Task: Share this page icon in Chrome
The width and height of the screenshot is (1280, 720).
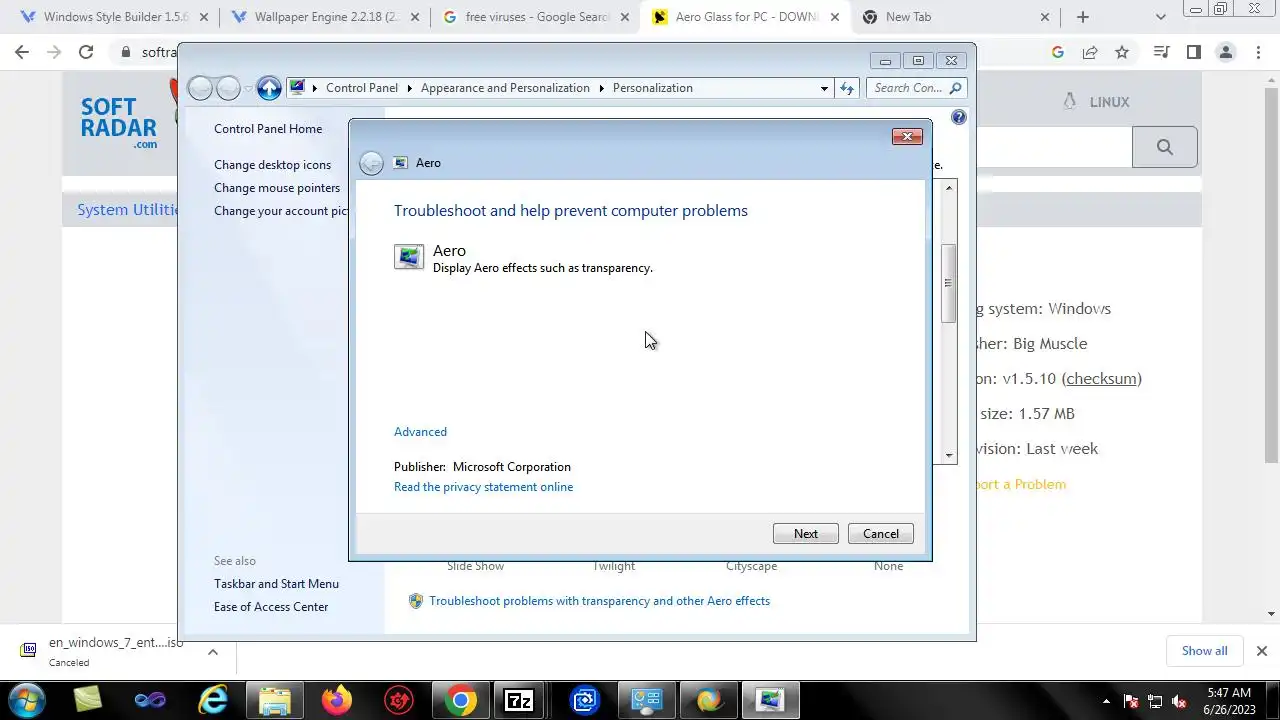Action: pos(1090,52)
